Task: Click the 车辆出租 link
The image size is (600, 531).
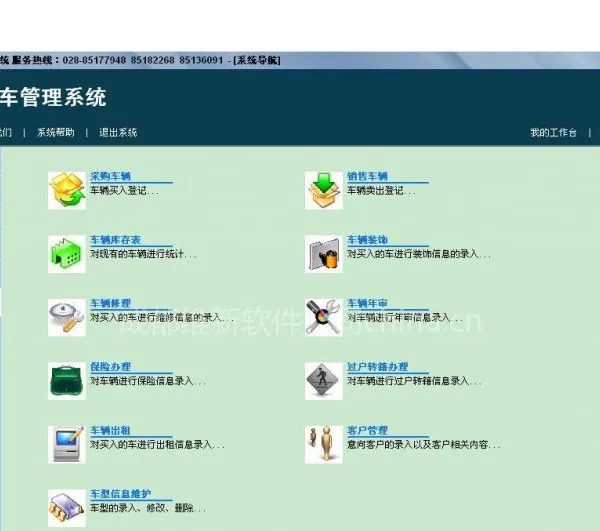Action: [111, 430]
